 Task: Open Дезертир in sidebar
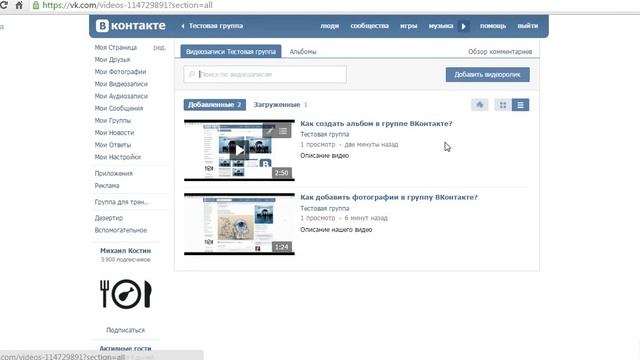[x=109, y=218]
